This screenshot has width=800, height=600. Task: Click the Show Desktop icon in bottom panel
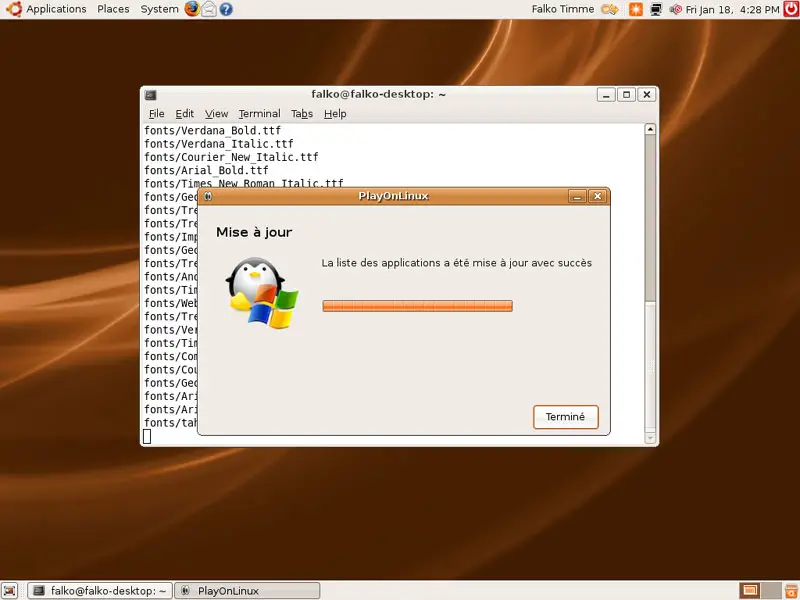[10, 590]
